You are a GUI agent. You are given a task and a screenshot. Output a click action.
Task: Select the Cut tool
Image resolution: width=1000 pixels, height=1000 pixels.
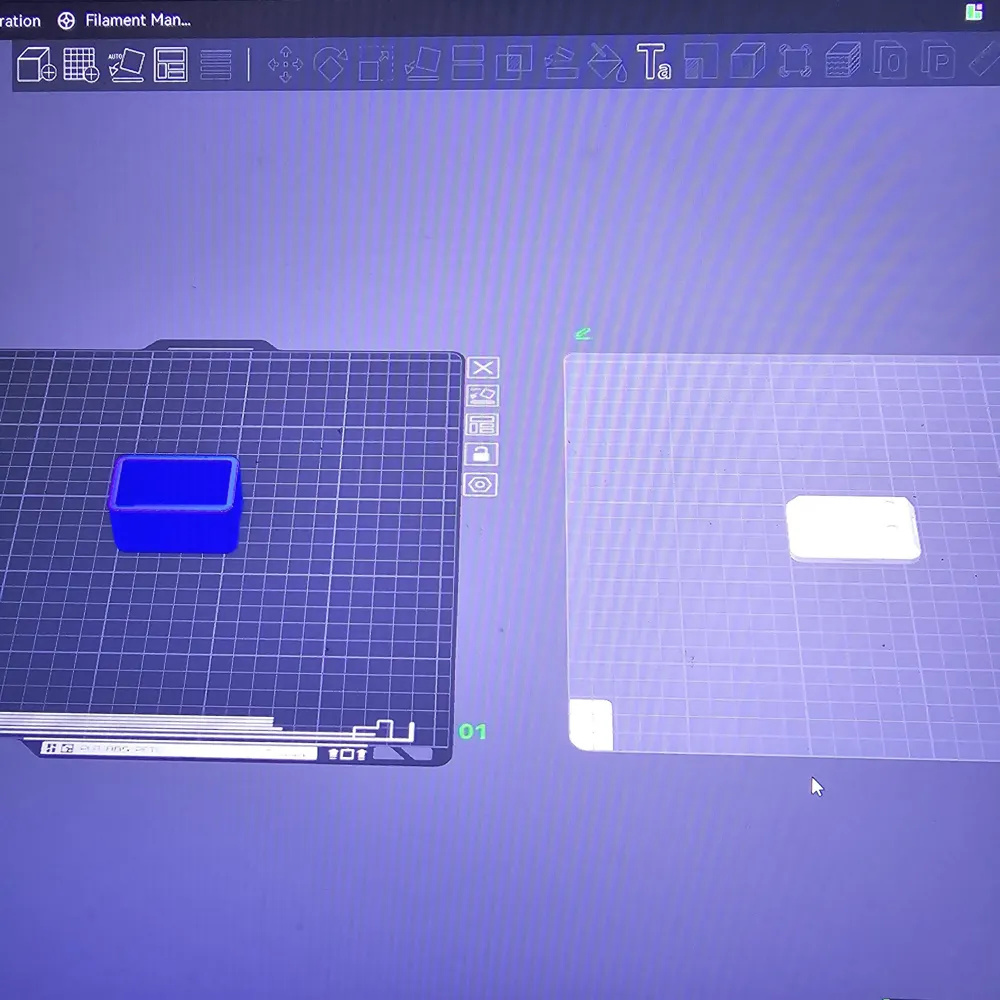click(x=467, y=63)
